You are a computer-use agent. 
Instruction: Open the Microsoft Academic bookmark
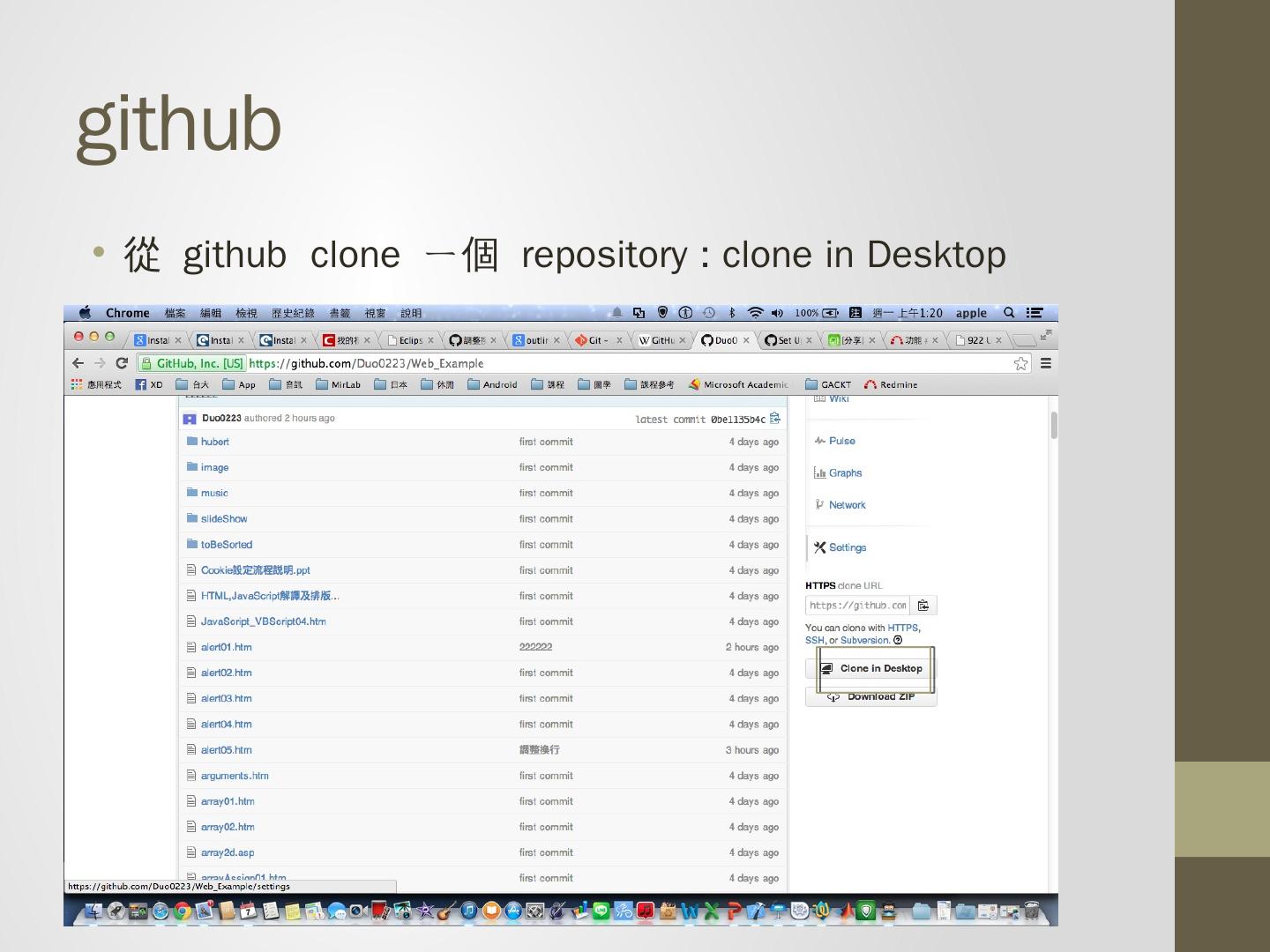(x=739, y=384)
